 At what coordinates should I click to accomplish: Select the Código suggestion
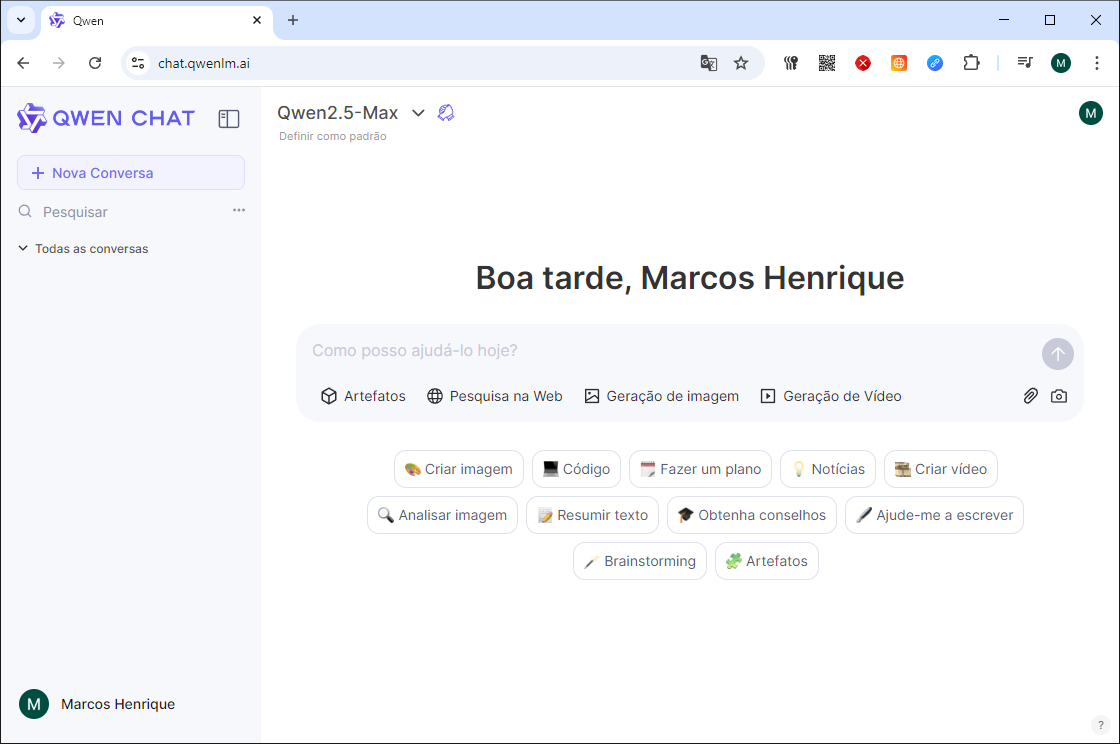click(576, 469)
